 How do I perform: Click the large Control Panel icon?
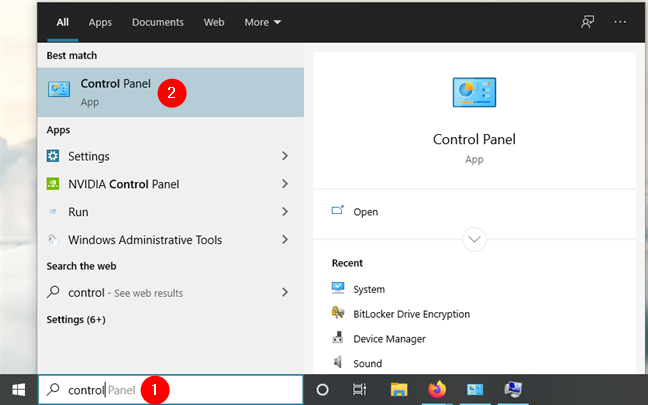pyautogui.click(x=474, y=92)
